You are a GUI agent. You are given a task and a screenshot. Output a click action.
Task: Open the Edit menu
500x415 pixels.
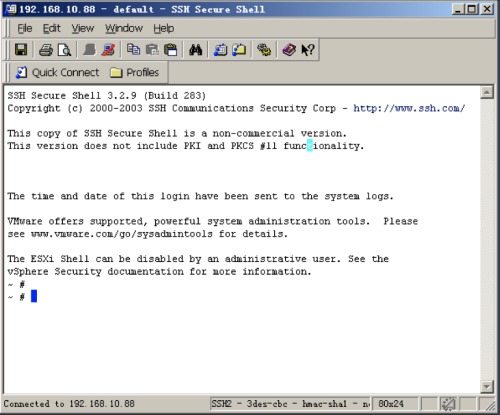point(52,28)
